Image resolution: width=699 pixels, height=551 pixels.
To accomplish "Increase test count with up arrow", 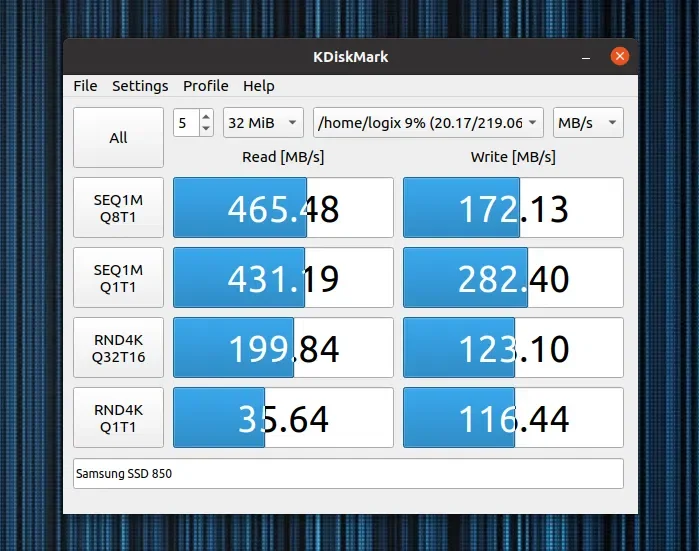I will click(206, 117).
